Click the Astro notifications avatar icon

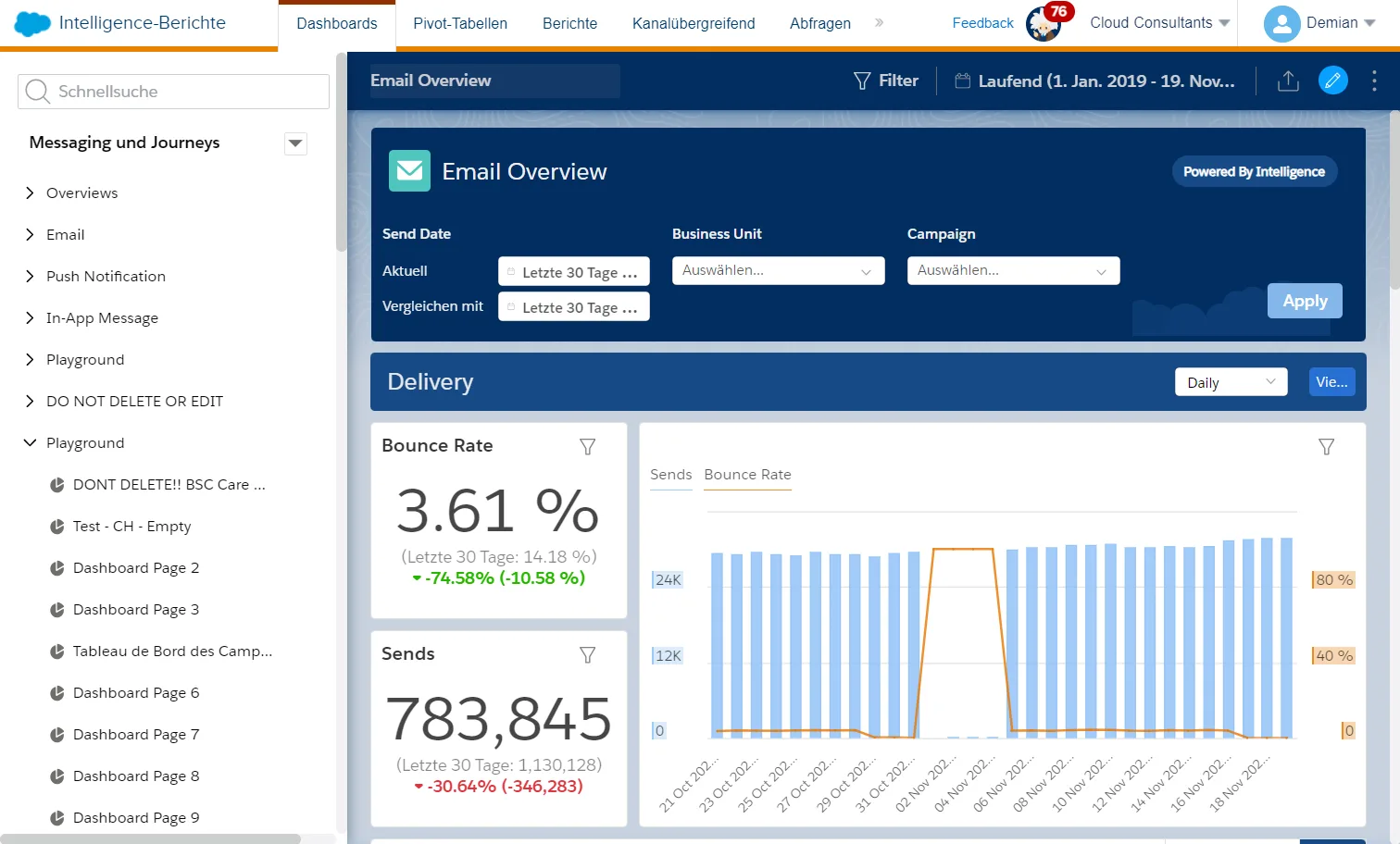pos(1044,24)
